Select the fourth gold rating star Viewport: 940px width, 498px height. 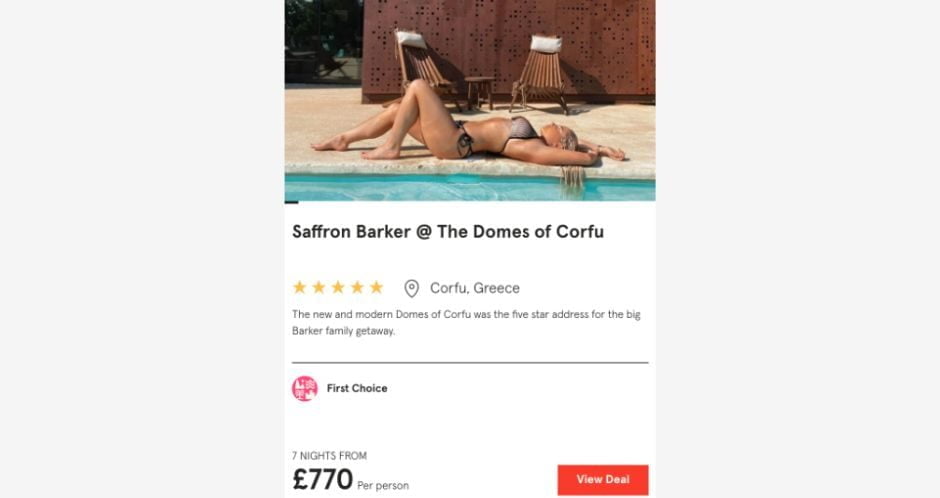(357, 288)
